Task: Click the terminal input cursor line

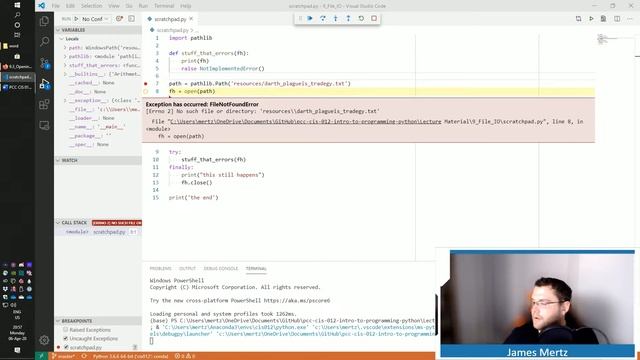Action: click(x=151, y=341)
